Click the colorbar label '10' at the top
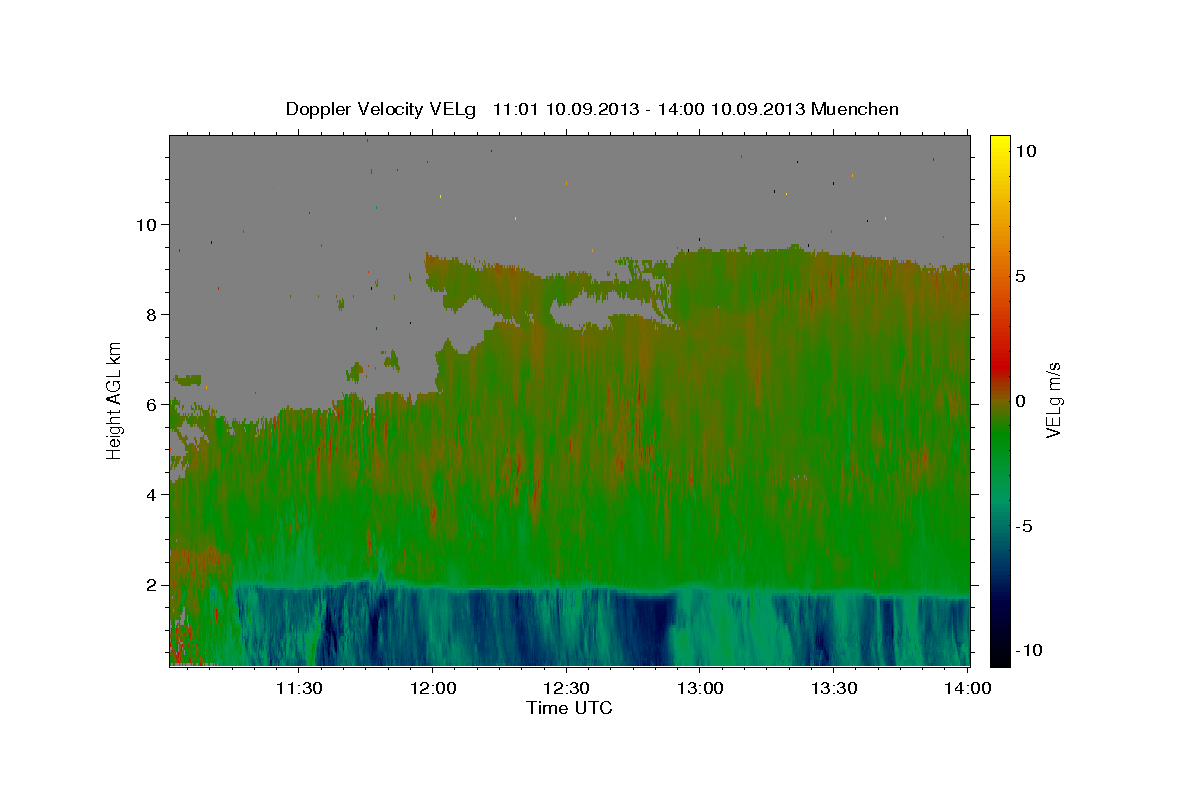Image resolution: width=1200 pixels, height=800 pixels. 1025,151
